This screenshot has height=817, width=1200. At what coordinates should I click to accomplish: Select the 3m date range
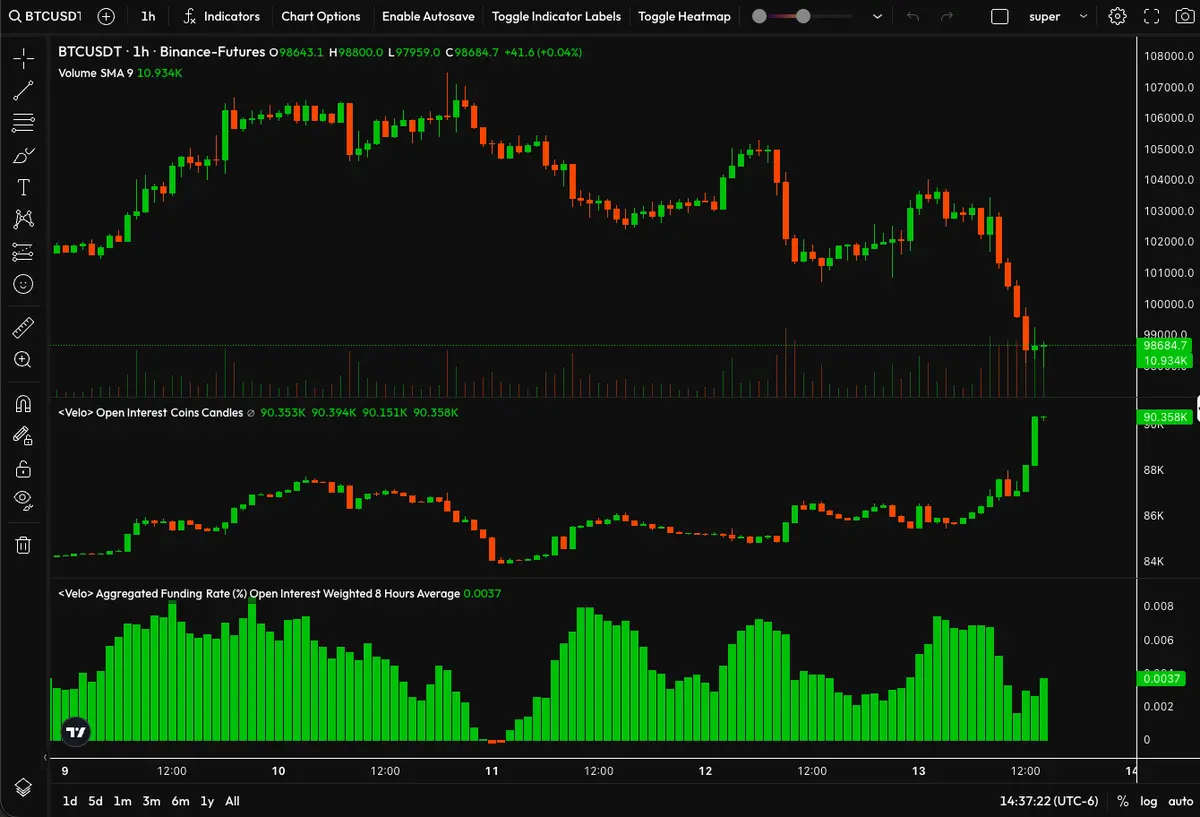pos(151,801)
